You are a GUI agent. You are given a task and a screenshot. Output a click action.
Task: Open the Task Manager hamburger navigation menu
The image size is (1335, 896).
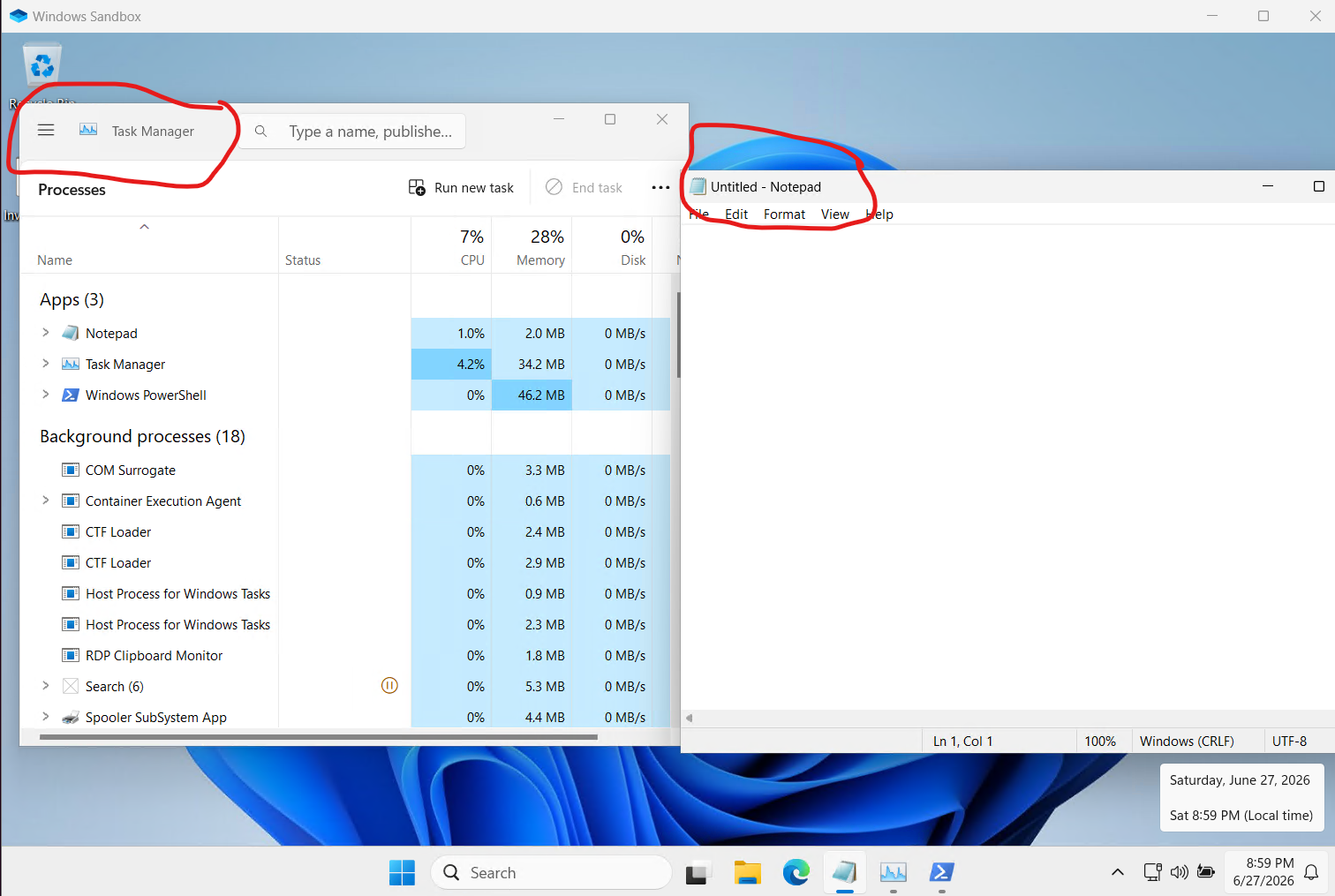(x=46, y=131)
